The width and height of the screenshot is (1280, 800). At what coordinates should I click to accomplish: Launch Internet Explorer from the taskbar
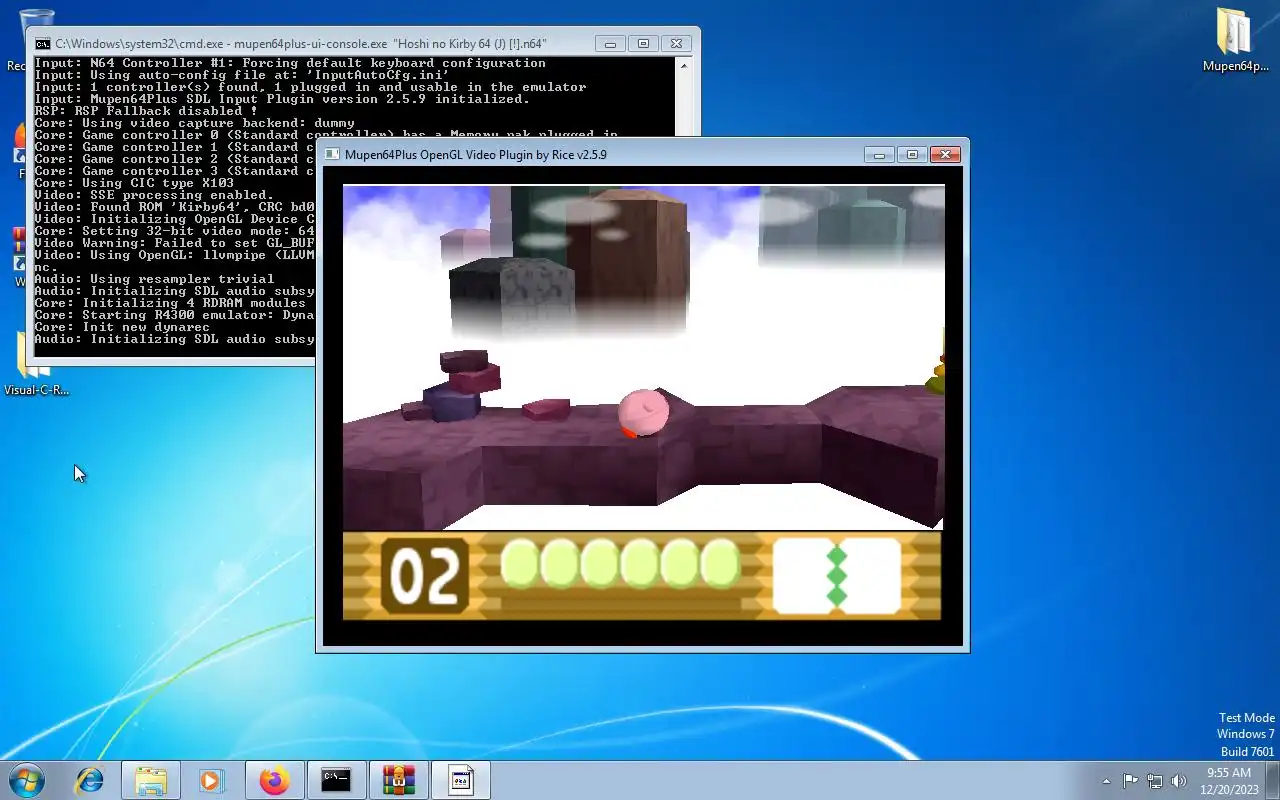coord(90,780)
